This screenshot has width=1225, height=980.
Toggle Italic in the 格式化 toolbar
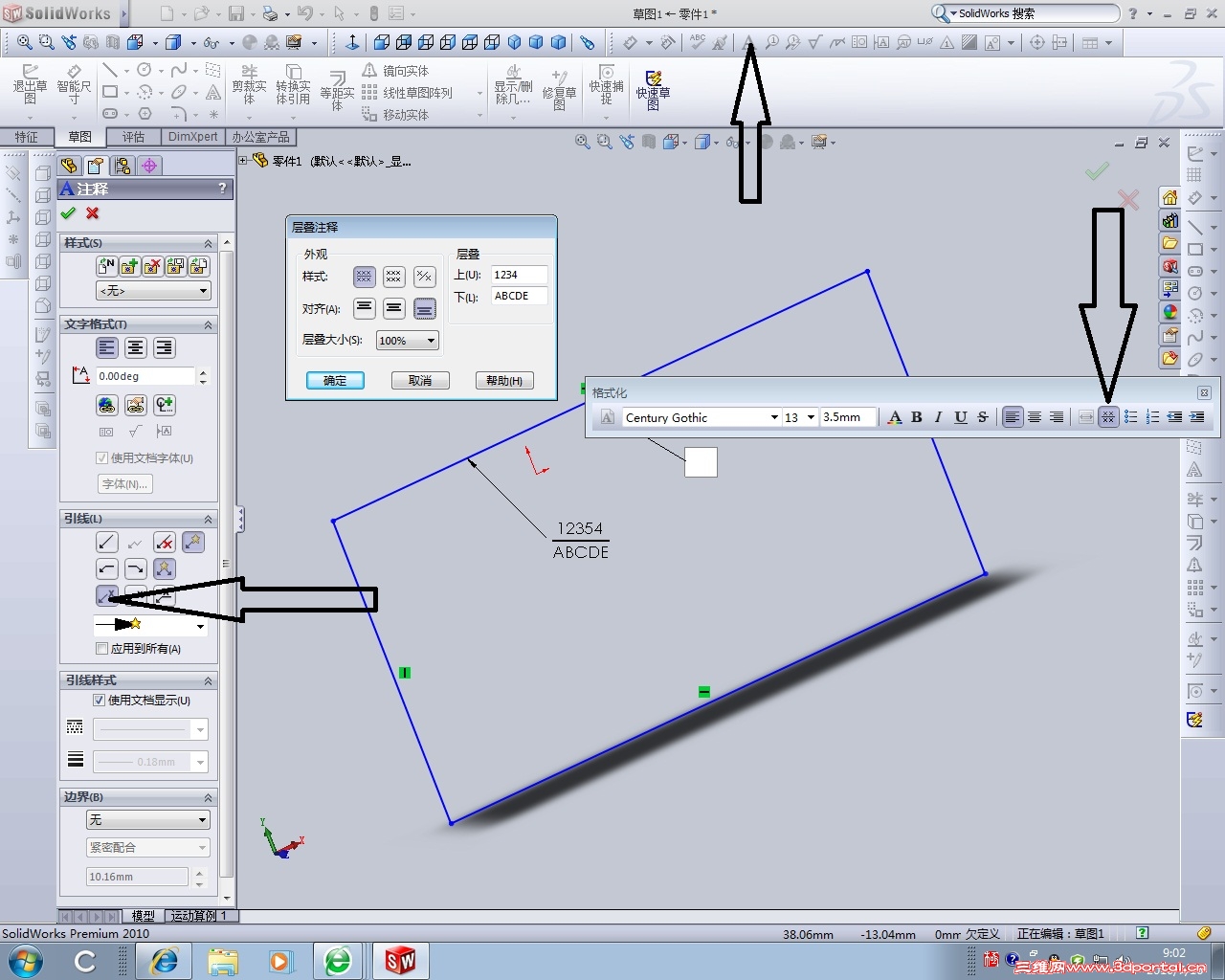pyautogui.click(x=939, y=417)
